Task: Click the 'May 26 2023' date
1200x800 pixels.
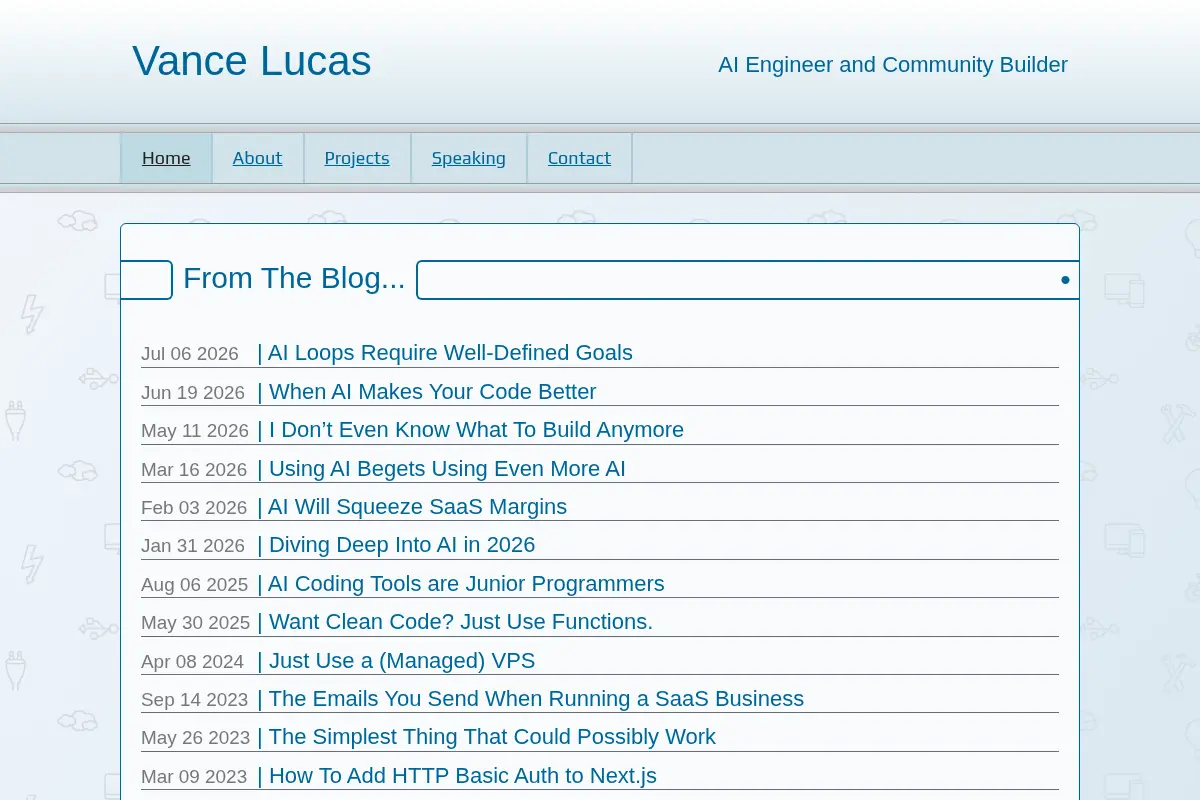Action: 196,738
